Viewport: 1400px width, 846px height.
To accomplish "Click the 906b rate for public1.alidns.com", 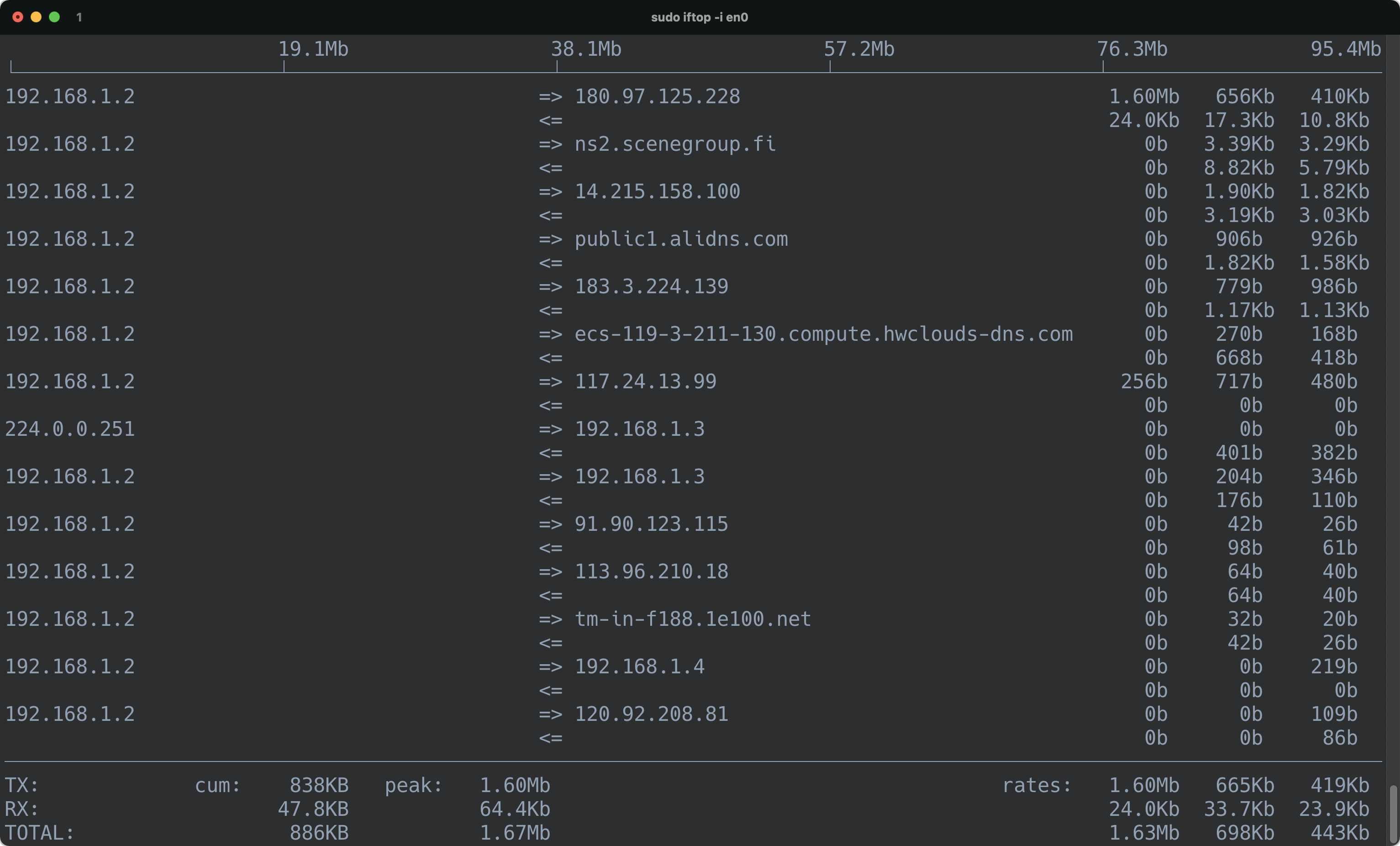I will (1239, 239).
